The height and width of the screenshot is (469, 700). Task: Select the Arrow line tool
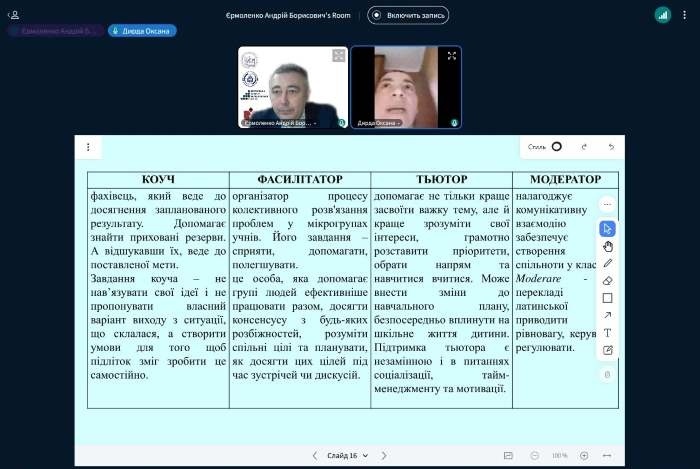pos(607,315)
